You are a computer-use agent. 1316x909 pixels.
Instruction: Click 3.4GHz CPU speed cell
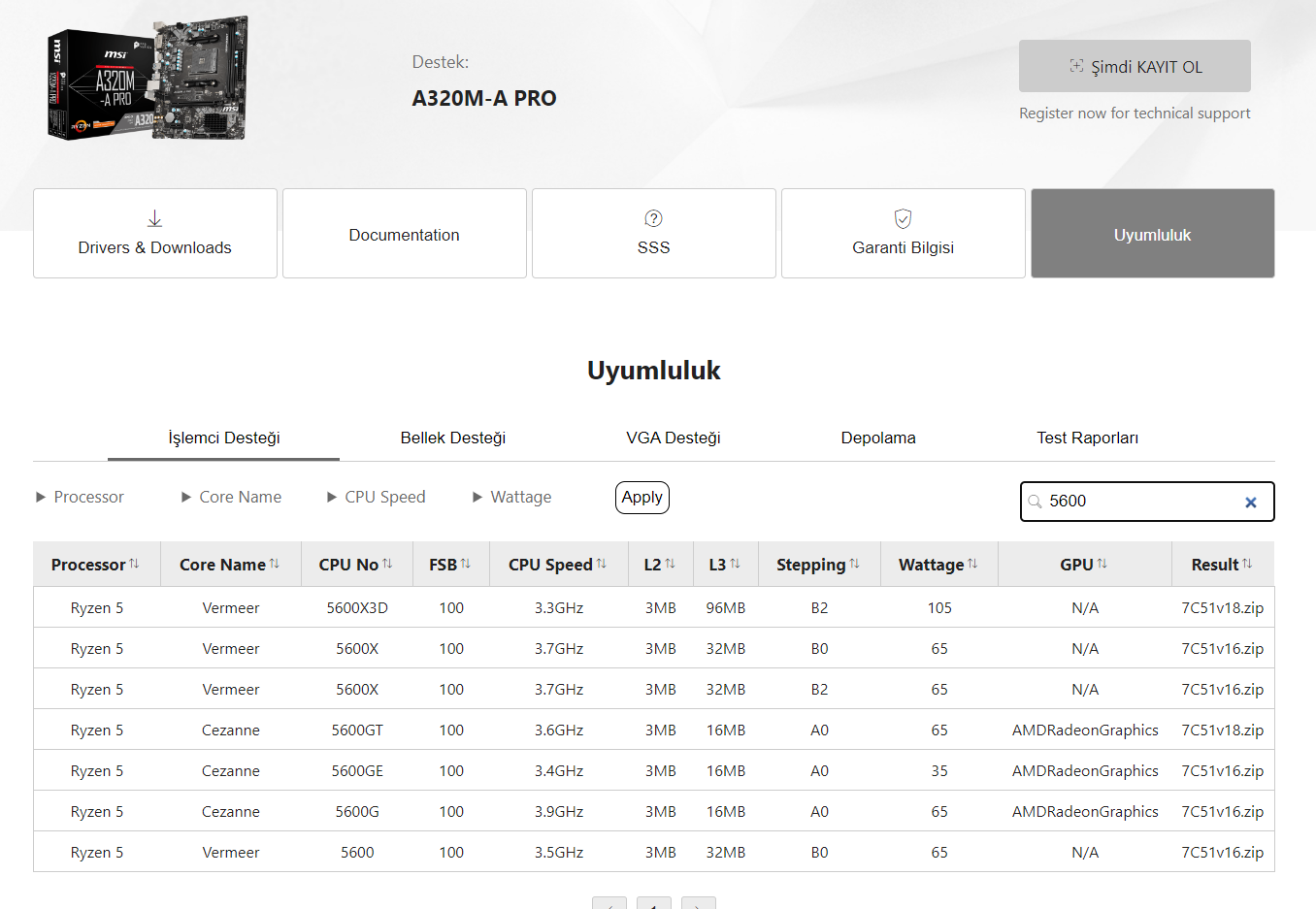(559, 771)
